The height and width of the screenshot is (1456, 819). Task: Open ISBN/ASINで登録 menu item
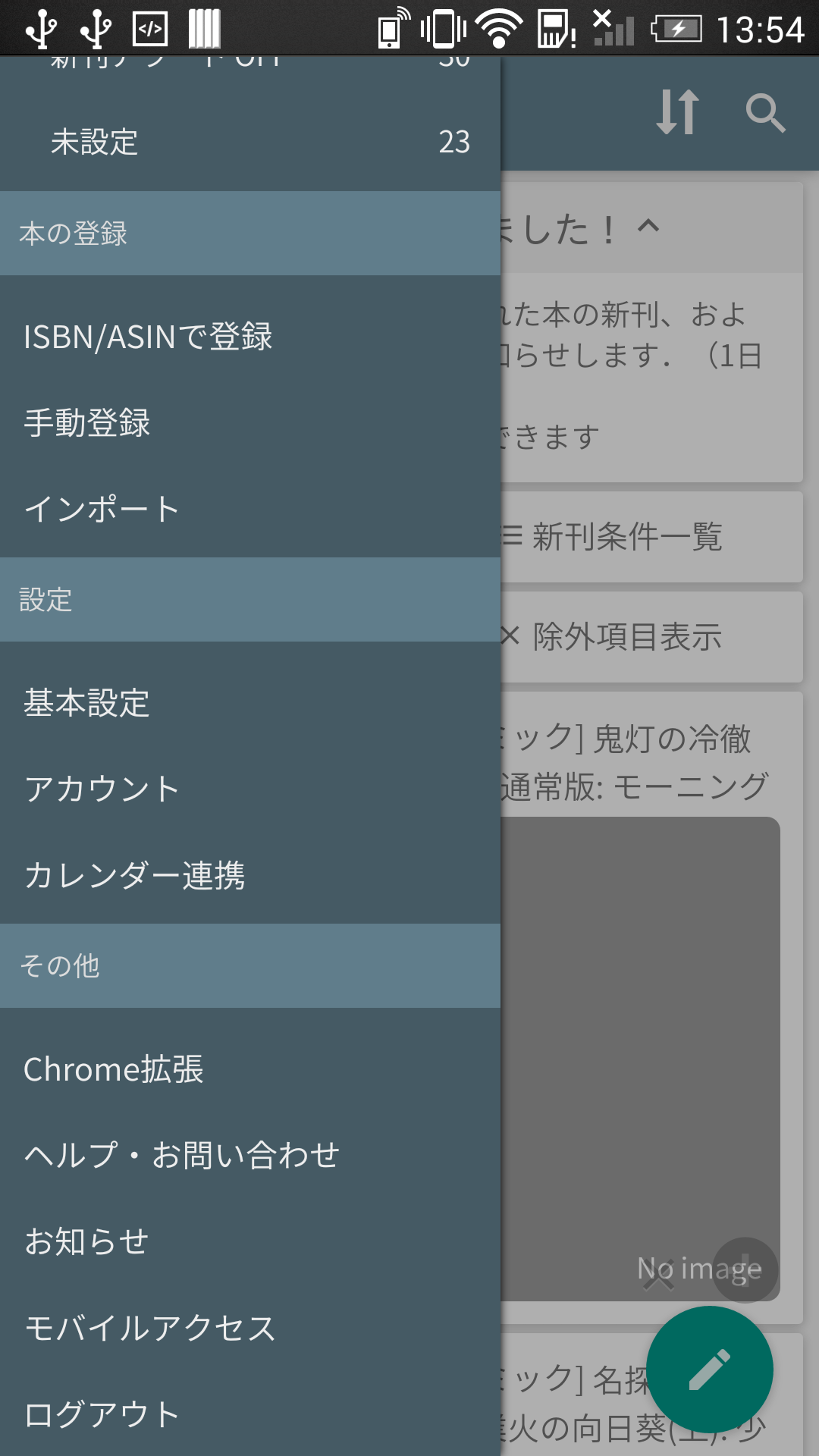(x=149, y=337)
